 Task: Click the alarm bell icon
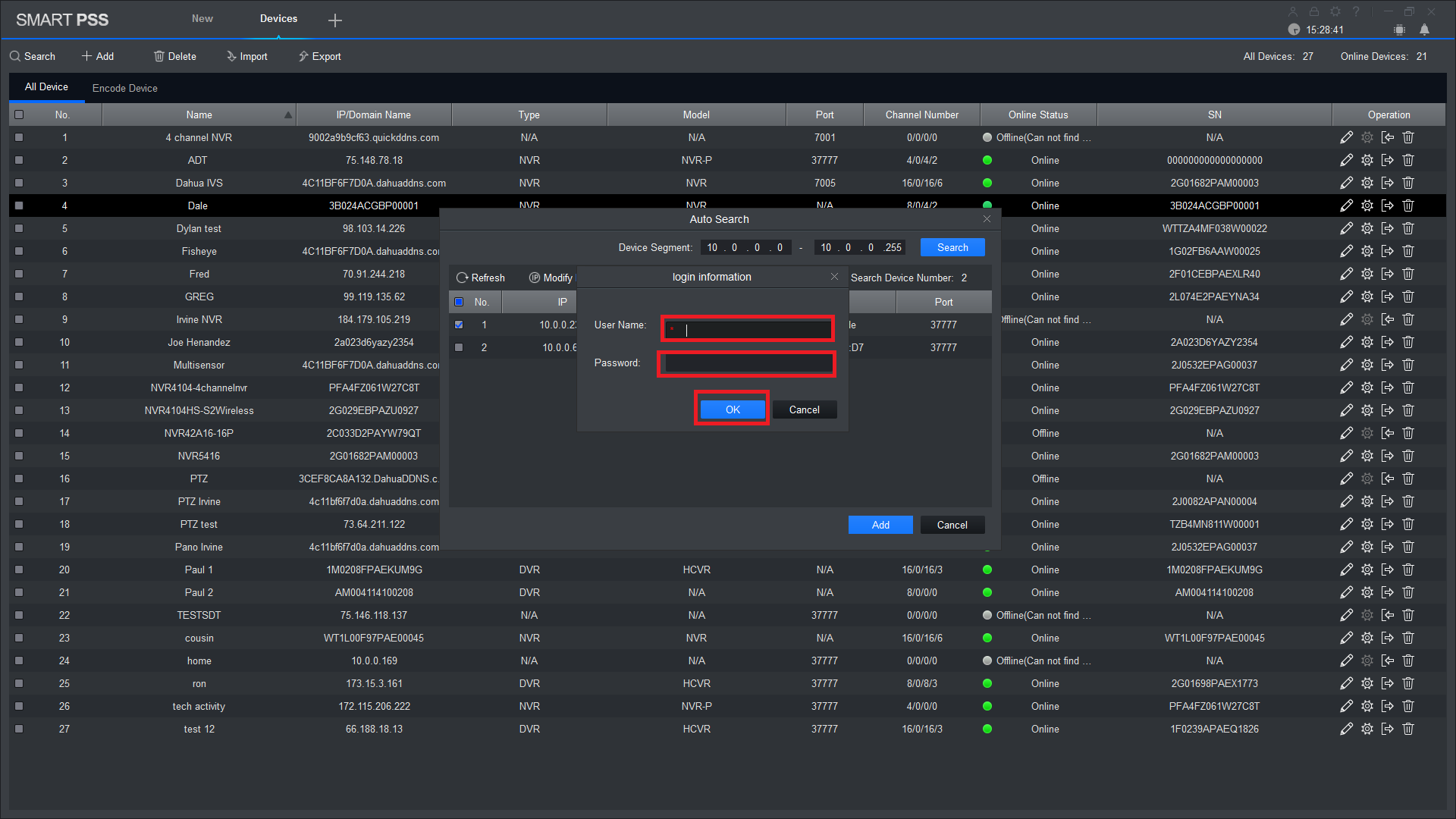1424,30
